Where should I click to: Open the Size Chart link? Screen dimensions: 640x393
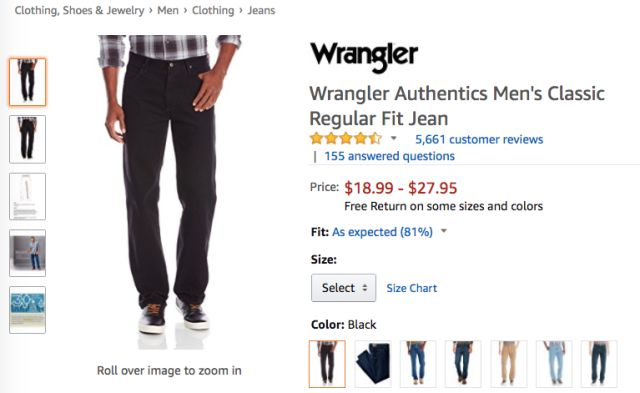411,288
